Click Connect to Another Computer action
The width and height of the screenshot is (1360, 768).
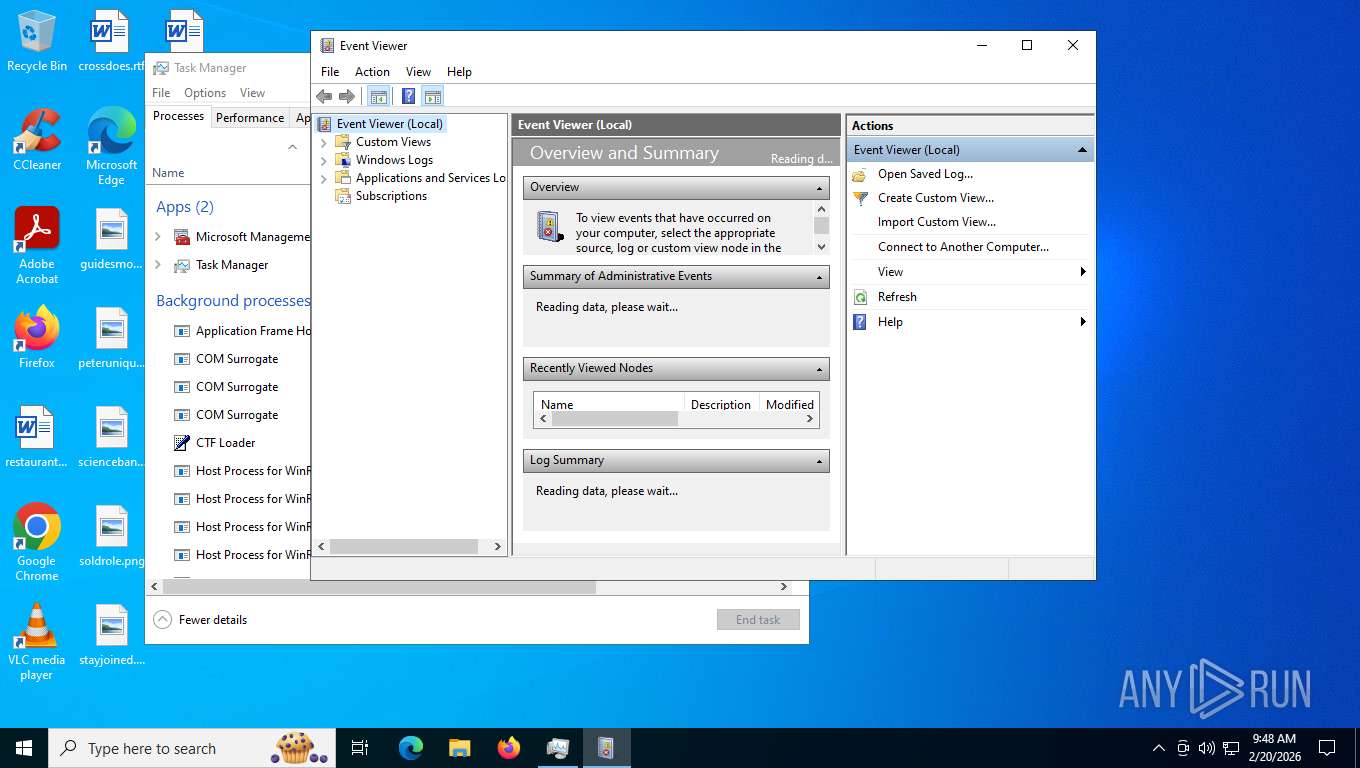[x=963, y=247]
